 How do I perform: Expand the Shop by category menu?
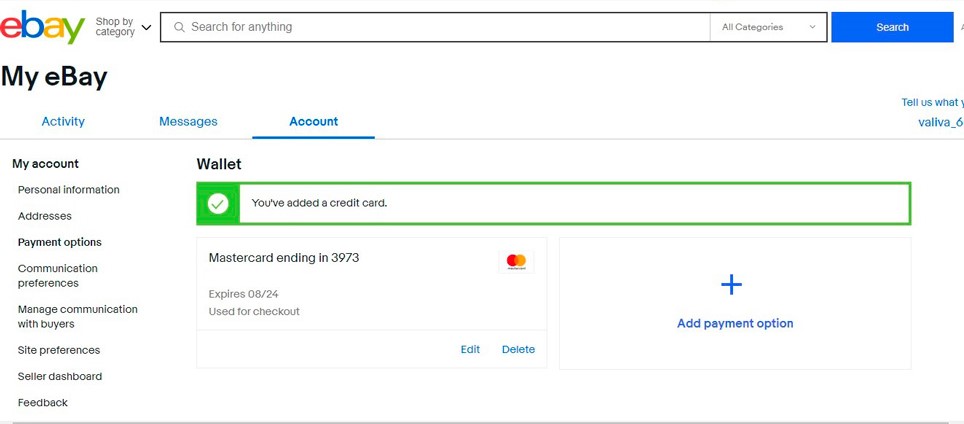click(123, 27)
